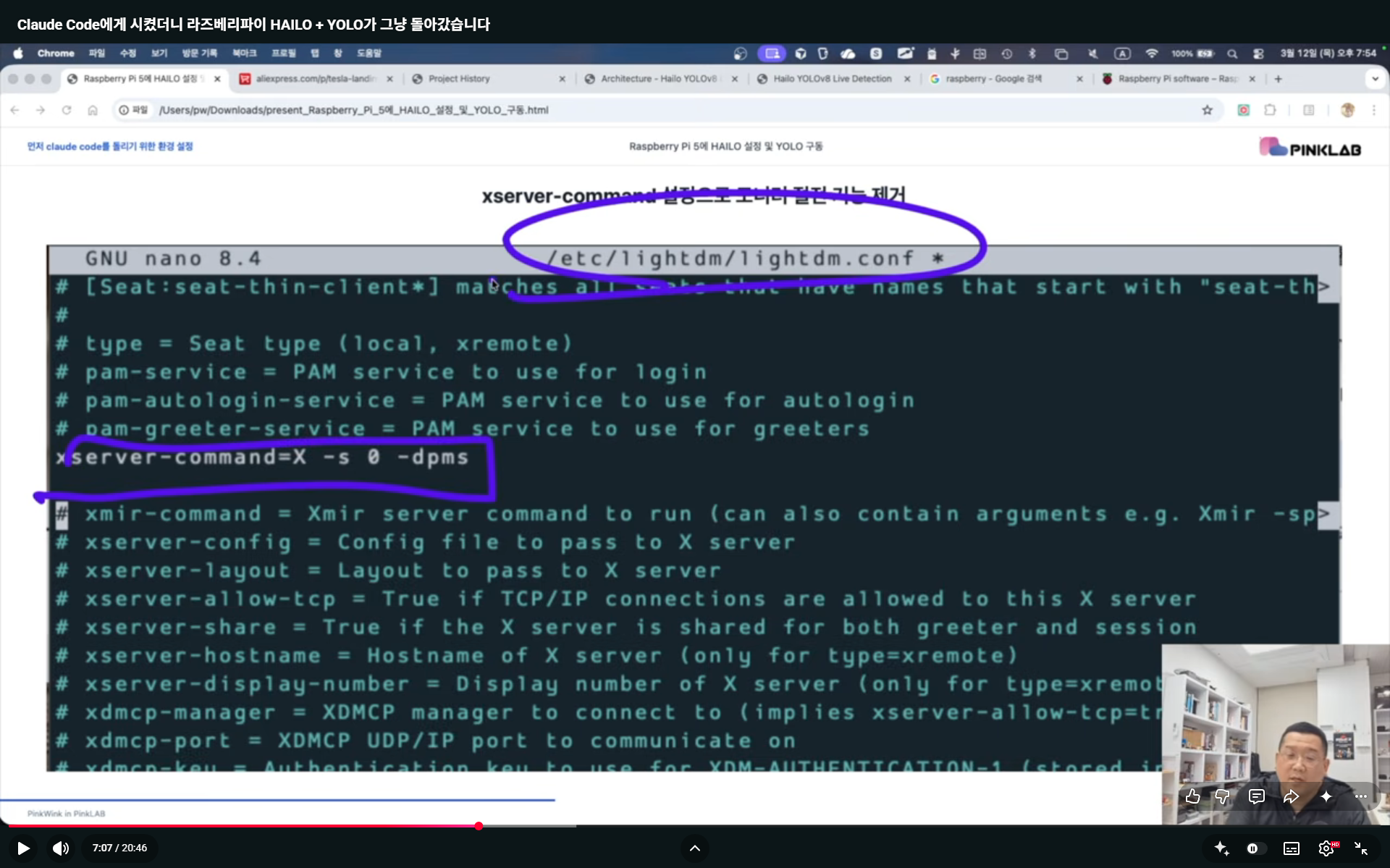Exit full screen mode
This screenshot has width=1390, height=868.
[1361, 848]
